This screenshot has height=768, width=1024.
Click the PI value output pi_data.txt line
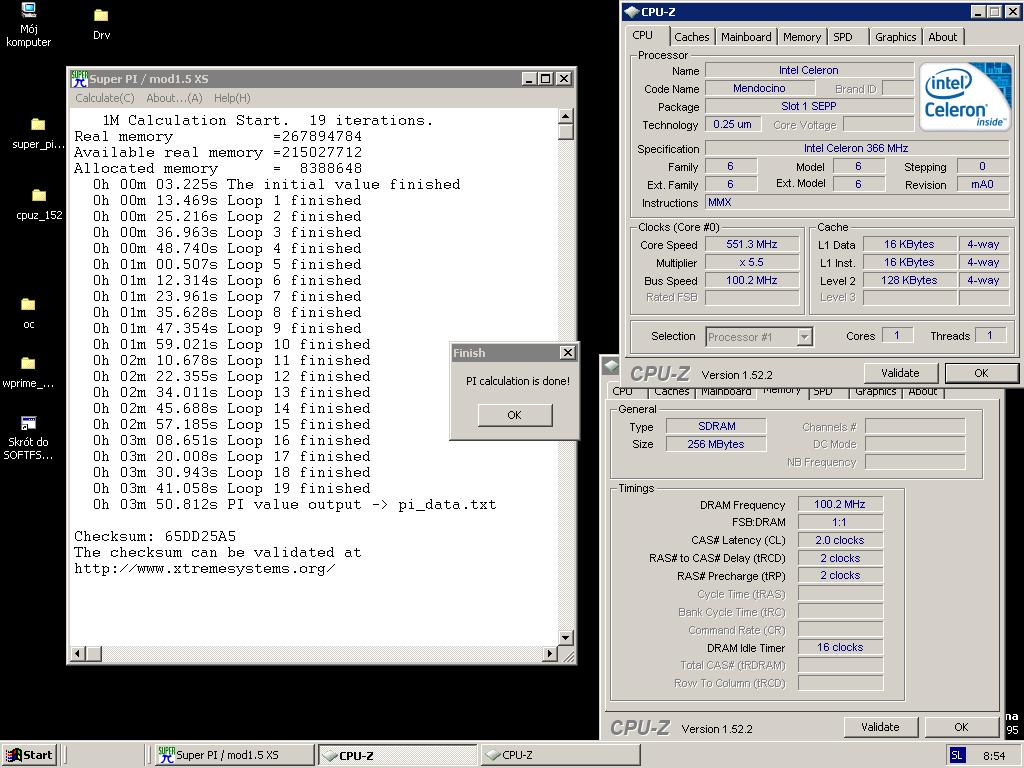click(295, 504)
